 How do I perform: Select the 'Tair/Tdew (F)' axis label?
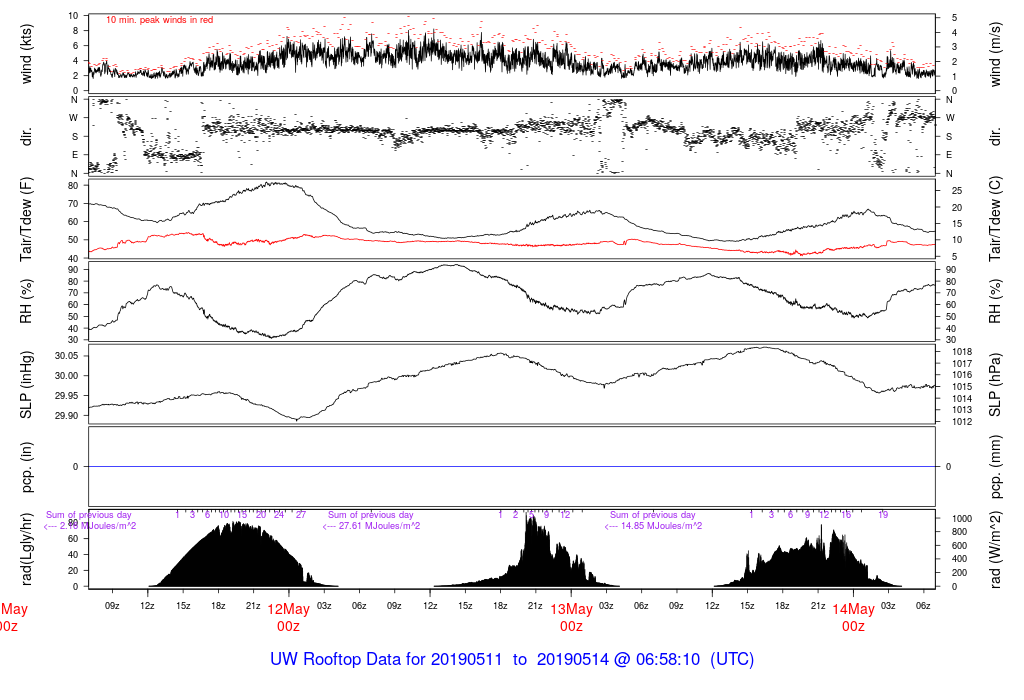click(26, 219)
